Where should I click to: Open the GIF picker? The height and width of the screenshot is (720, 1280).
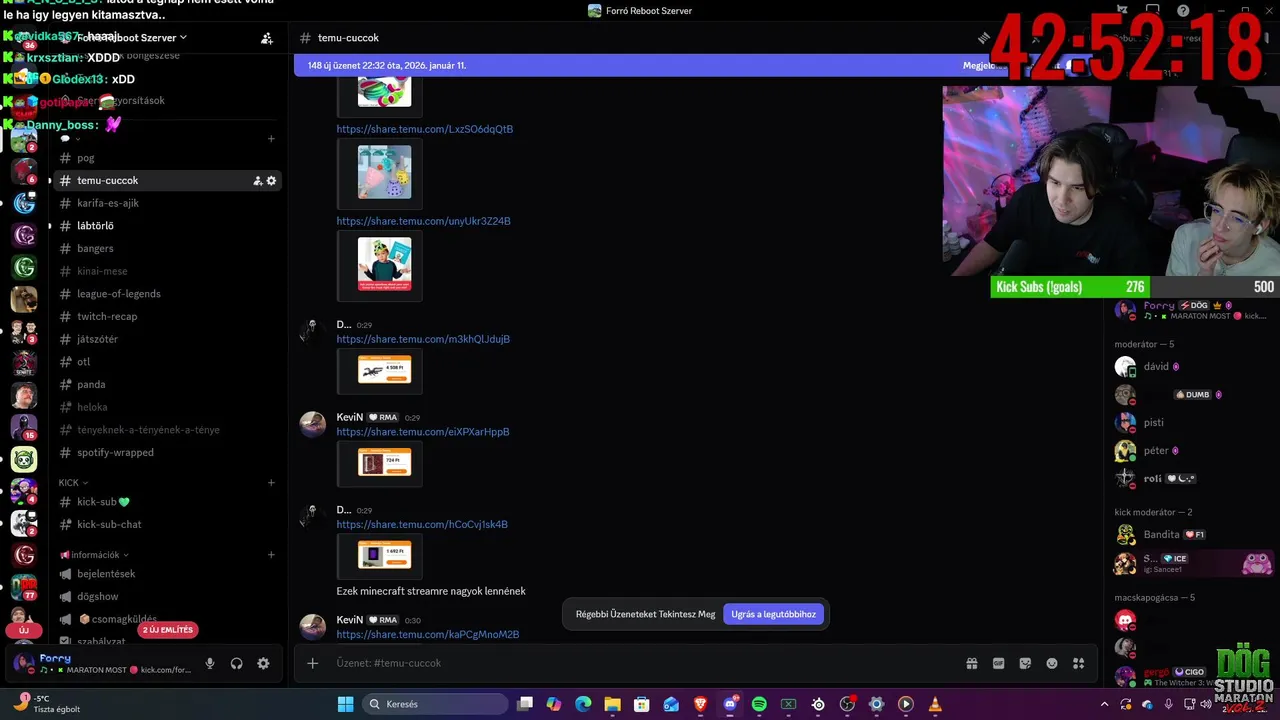pyautogui.click(x=998, y=663)
